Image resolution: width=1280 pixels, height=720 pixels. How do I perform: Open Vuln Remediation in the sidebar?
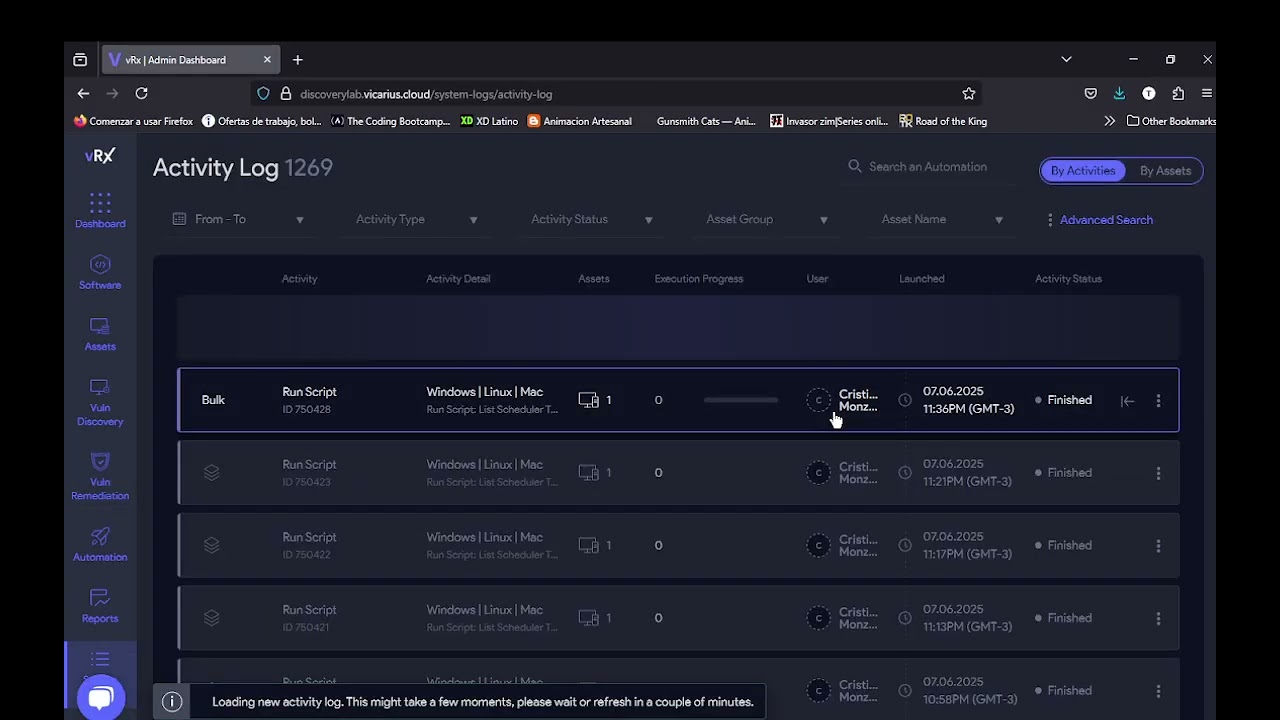pyautogui.click(x=100, y=476)
